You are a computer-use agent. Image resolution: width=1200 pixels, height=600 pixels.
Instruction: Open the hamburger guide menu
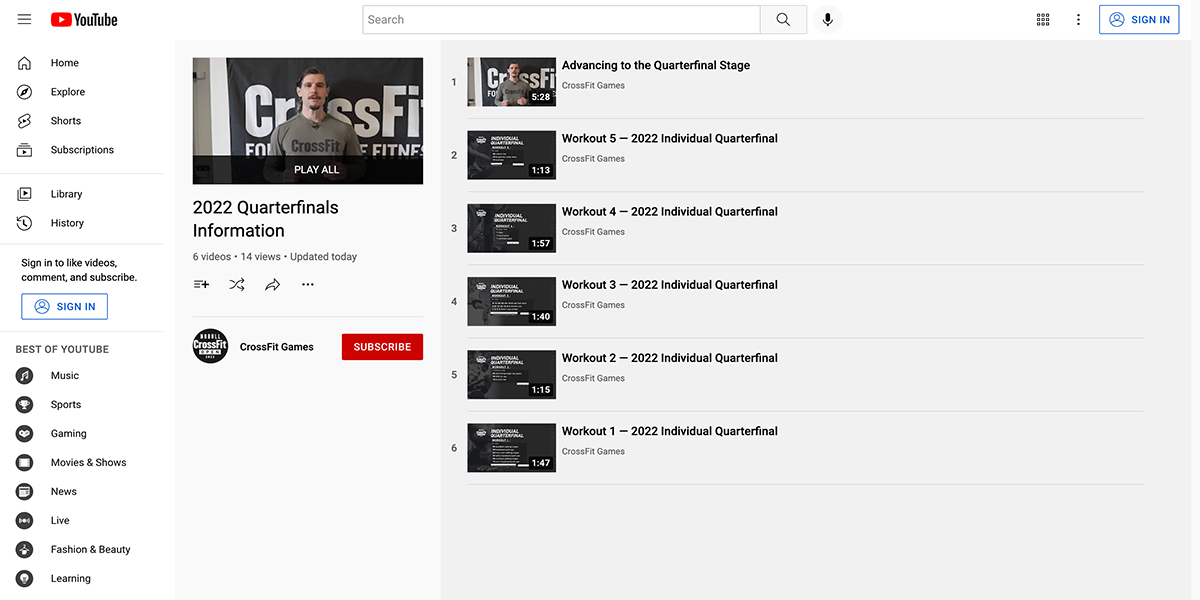(x=25, y=19)
